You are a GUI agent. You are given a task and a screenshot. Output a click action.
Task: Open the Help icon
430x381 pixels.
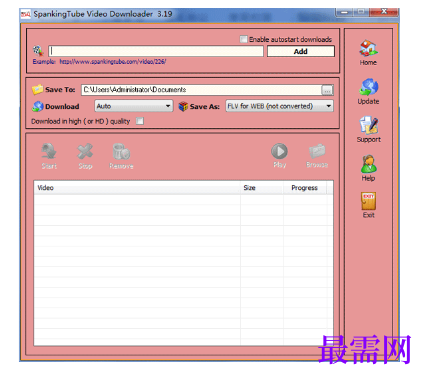coord(368,163)
